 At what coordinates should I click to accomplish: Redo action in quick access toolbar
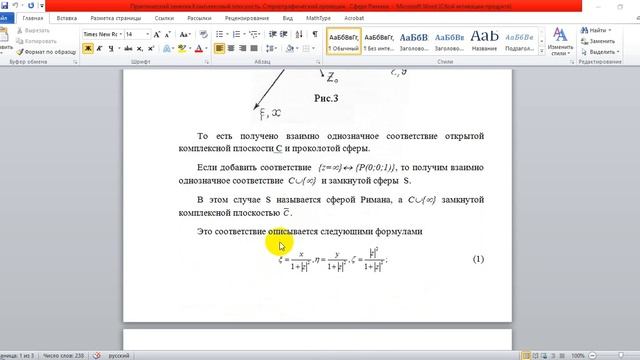(x=31, y=6)
